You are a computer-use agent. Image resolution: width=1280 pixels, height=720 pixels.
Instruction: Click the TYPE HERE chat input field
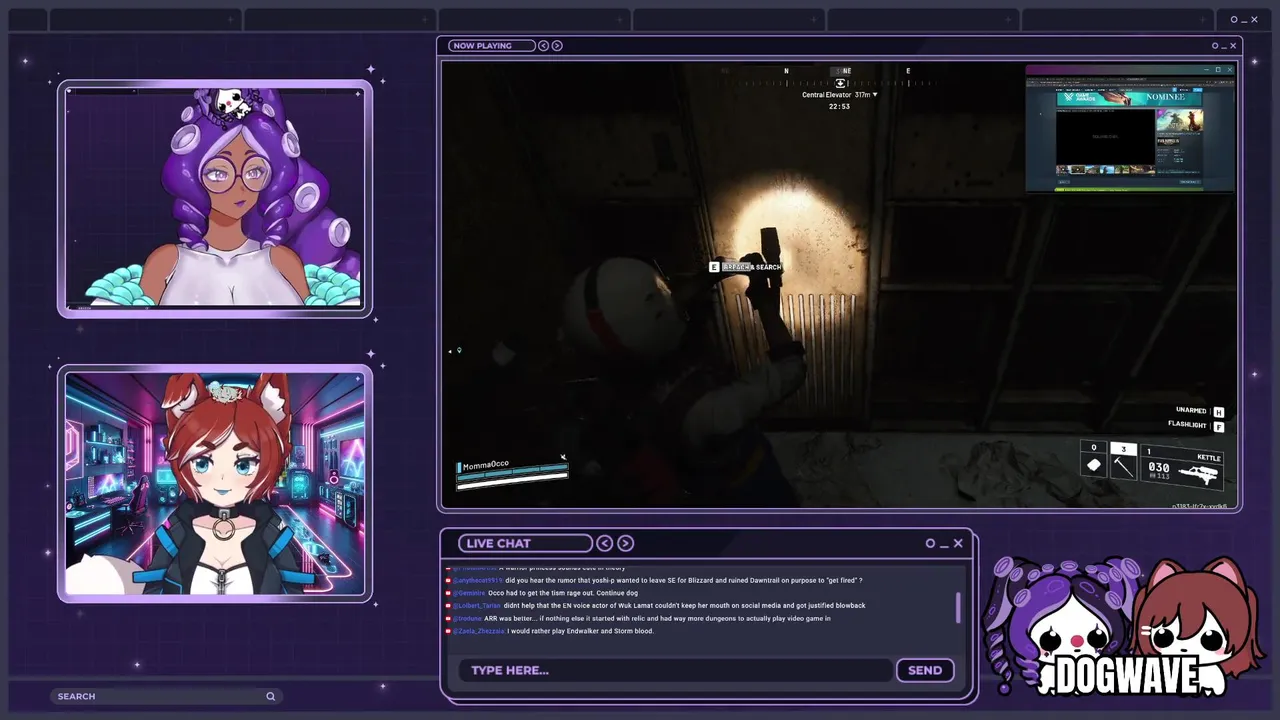[675, 670]
